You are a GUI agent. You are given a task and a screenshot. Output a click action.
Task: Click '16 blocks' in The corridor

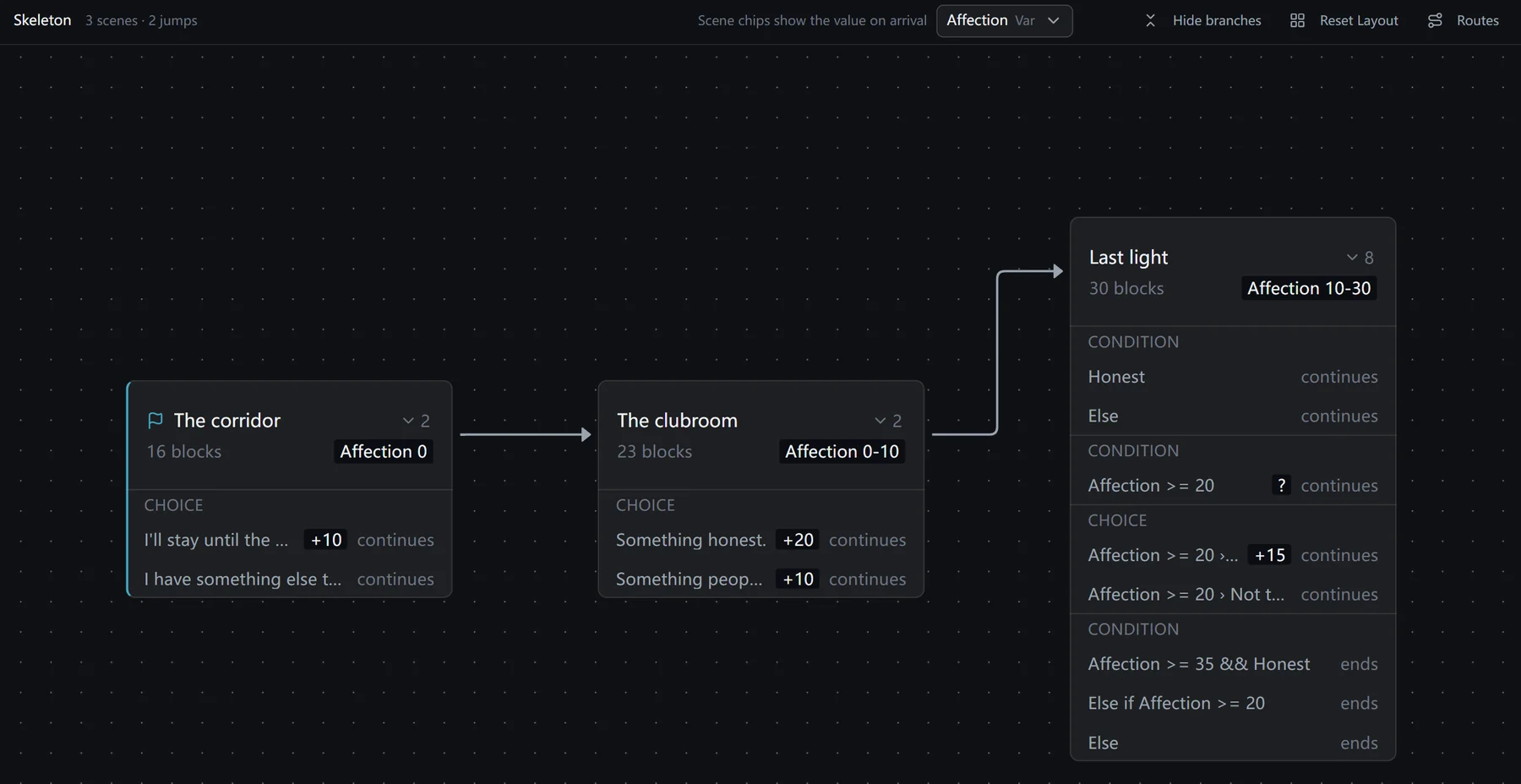184,451
